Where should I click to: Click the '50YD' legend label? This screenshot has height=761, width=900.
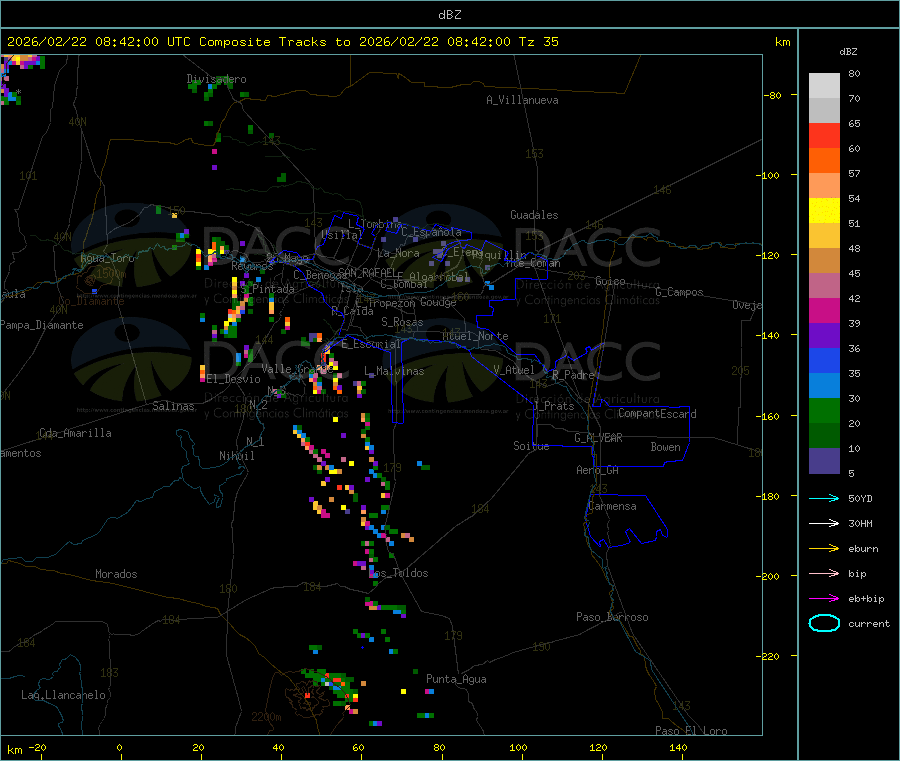coord(860,498)
